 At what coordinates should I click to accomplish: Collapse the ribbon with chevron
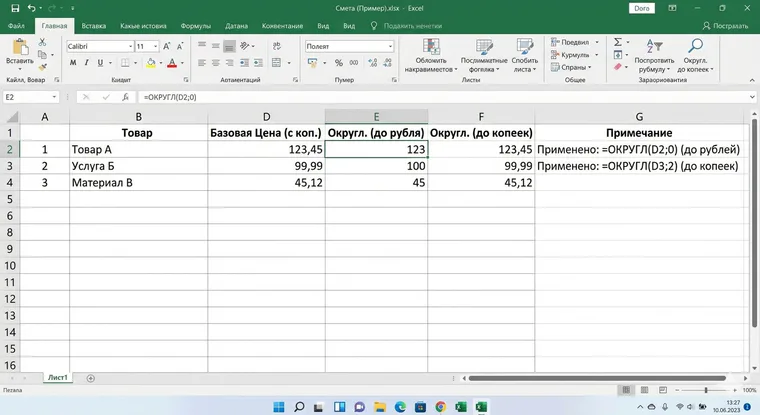tap(752, 80)
